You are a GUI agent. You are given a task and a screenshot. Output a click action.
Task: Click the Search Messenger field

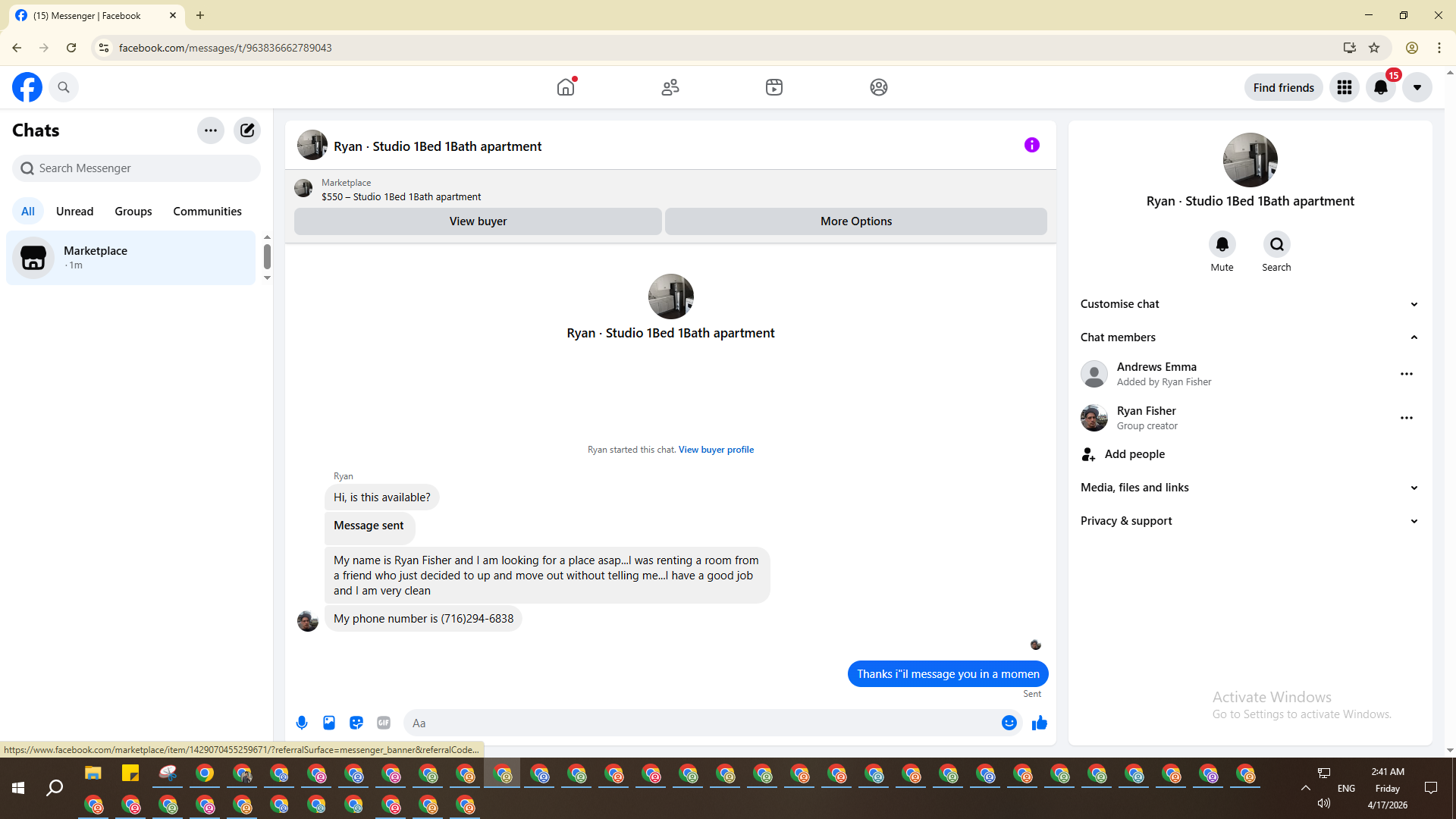tap(136, 168)
